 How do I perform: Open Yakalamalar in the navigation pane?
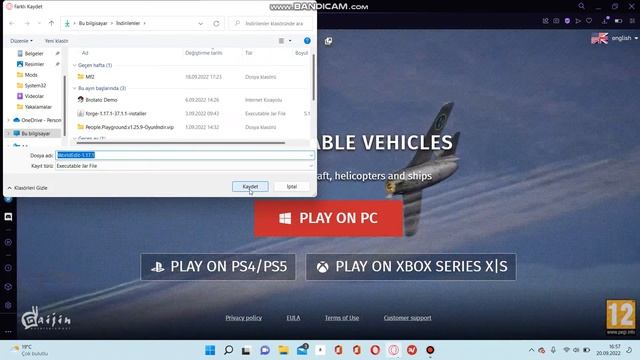point(38,107)
